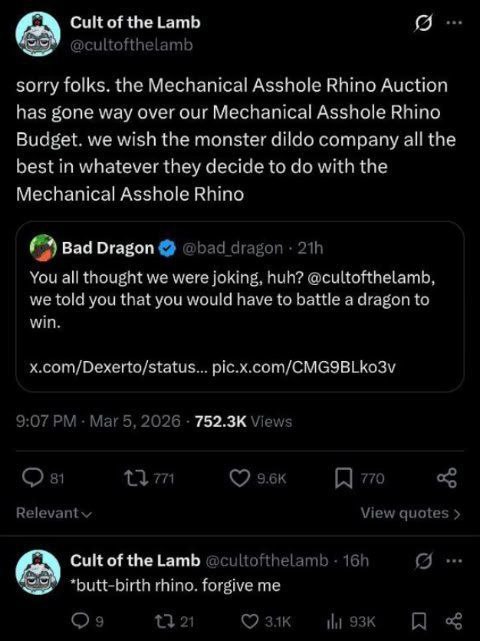This screenshot has width=480, height=641.
Task: Open View quotes link
Action: (x=410, y=513)
